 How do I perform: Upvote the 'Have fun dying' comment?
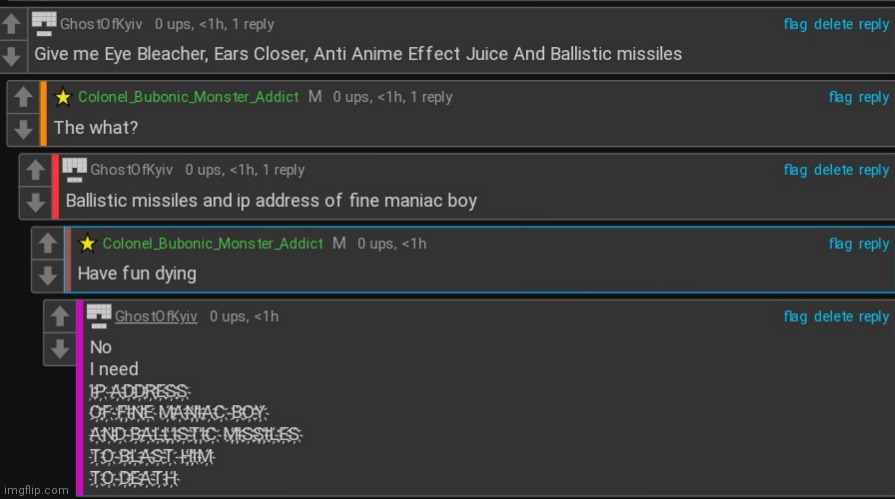click(48, 244)
